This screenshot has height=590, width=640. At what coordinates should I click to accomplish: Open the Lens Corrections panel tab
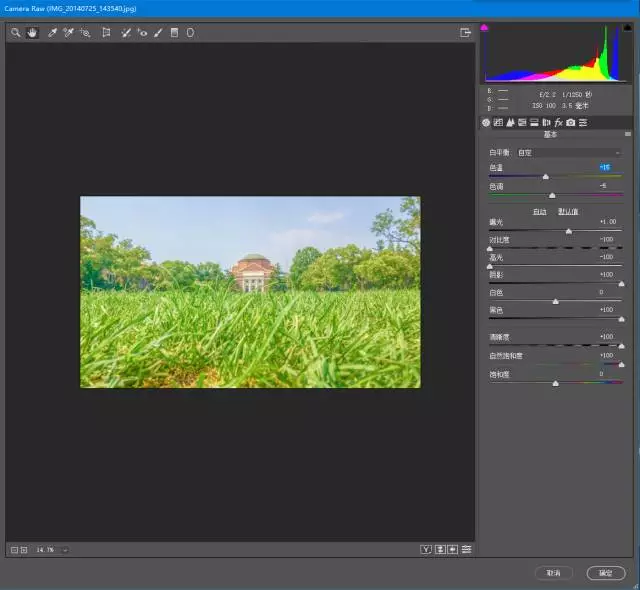547,122
